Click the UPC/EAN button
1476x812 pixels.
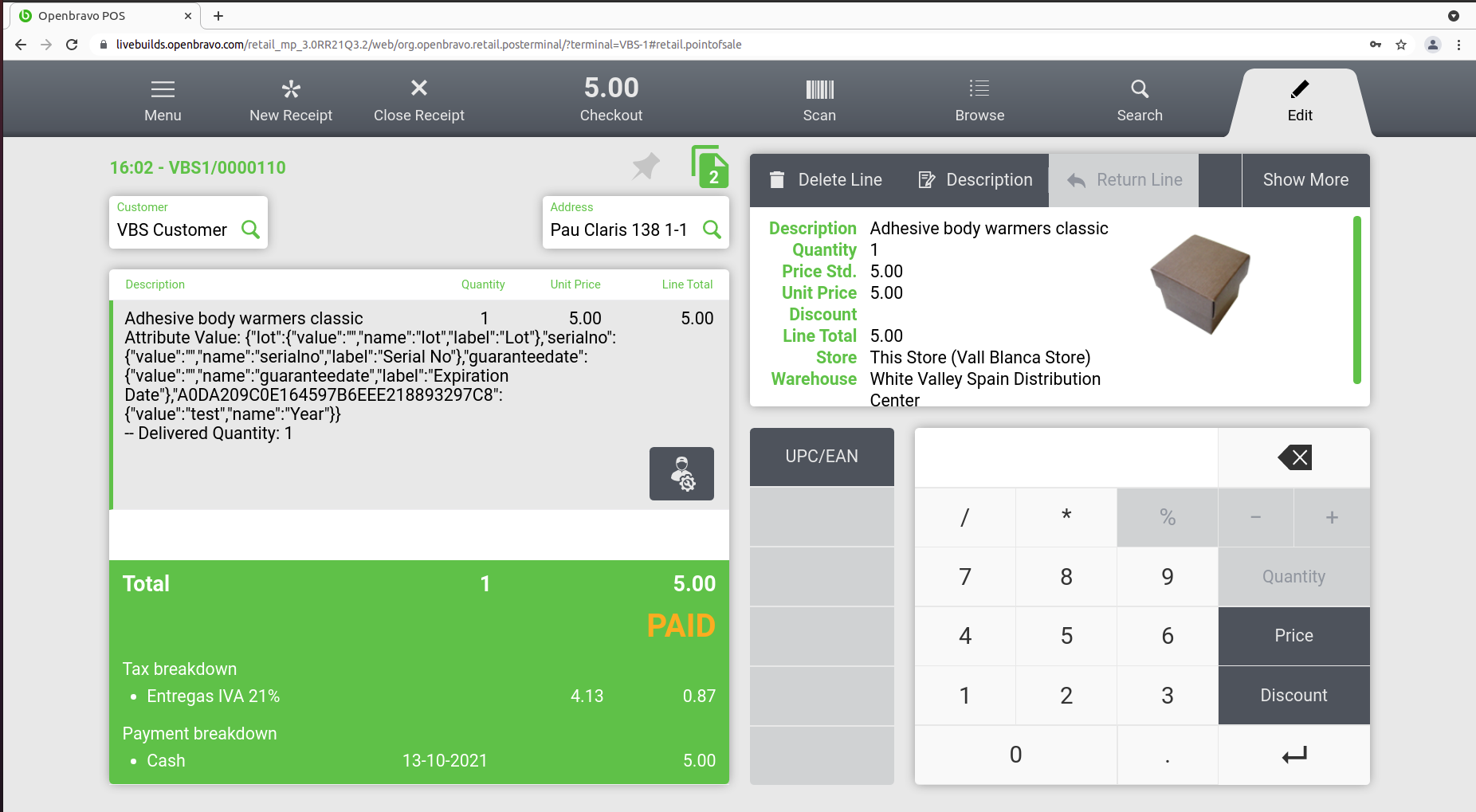tap(822, 457)
